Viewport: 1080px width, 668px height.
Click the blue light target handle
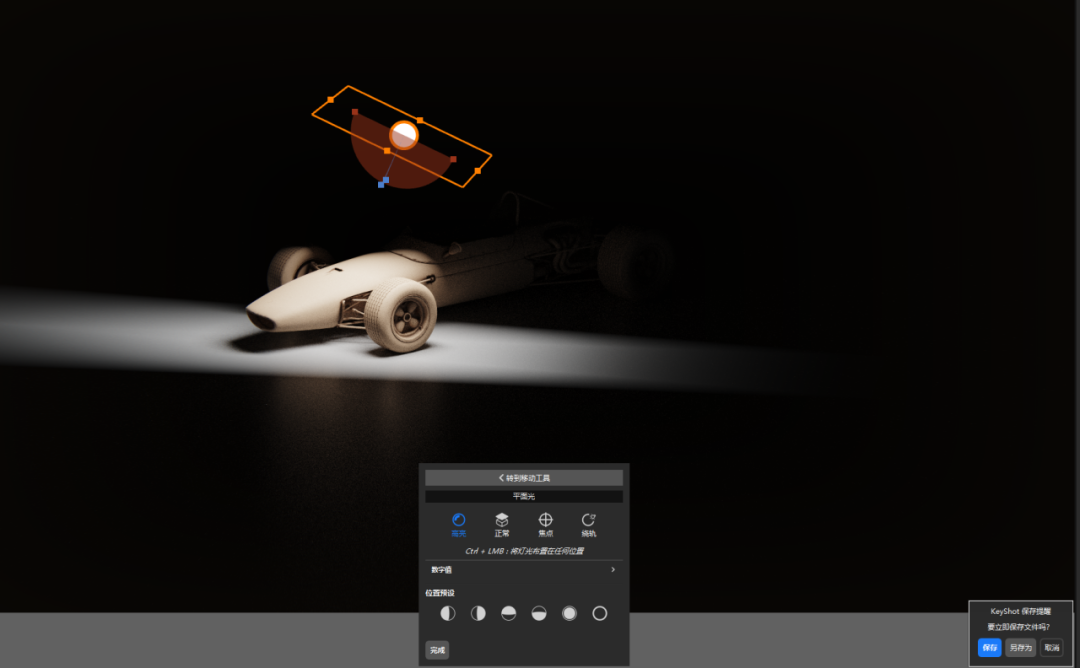coord(383,182)
